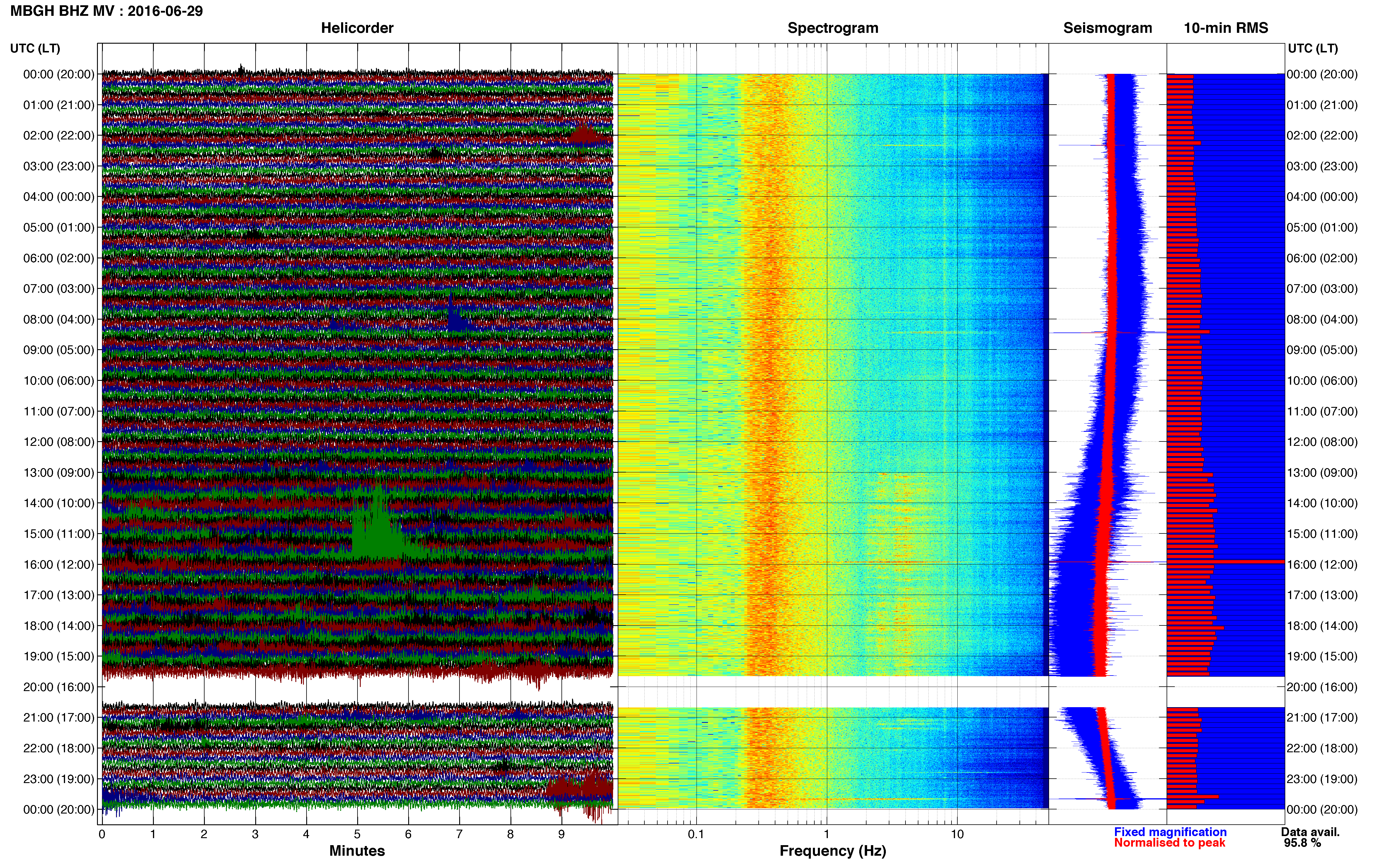
Task: Click the left 17:00 (13:00) time label
Action: [59, 595]
